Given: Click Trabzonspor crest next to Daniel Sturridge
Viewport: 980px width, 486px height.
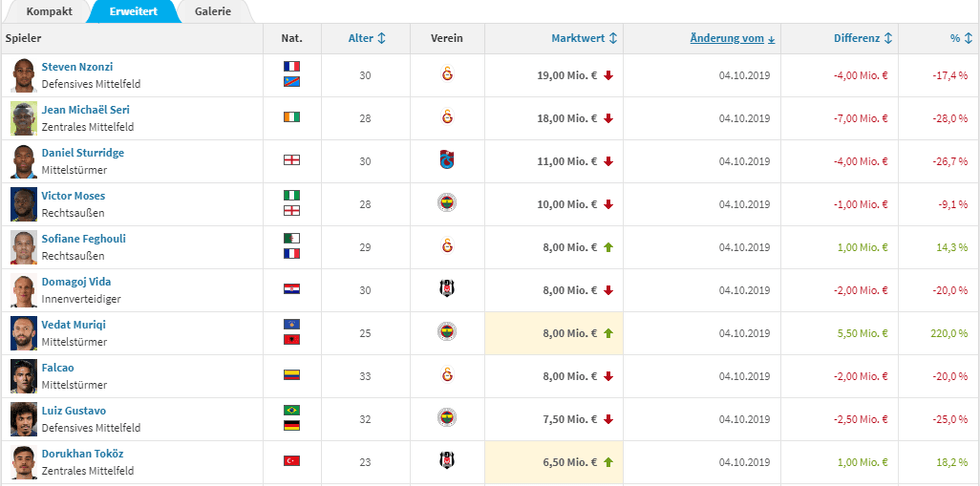Looking at the screenshot, I should [x=447, y=160].
